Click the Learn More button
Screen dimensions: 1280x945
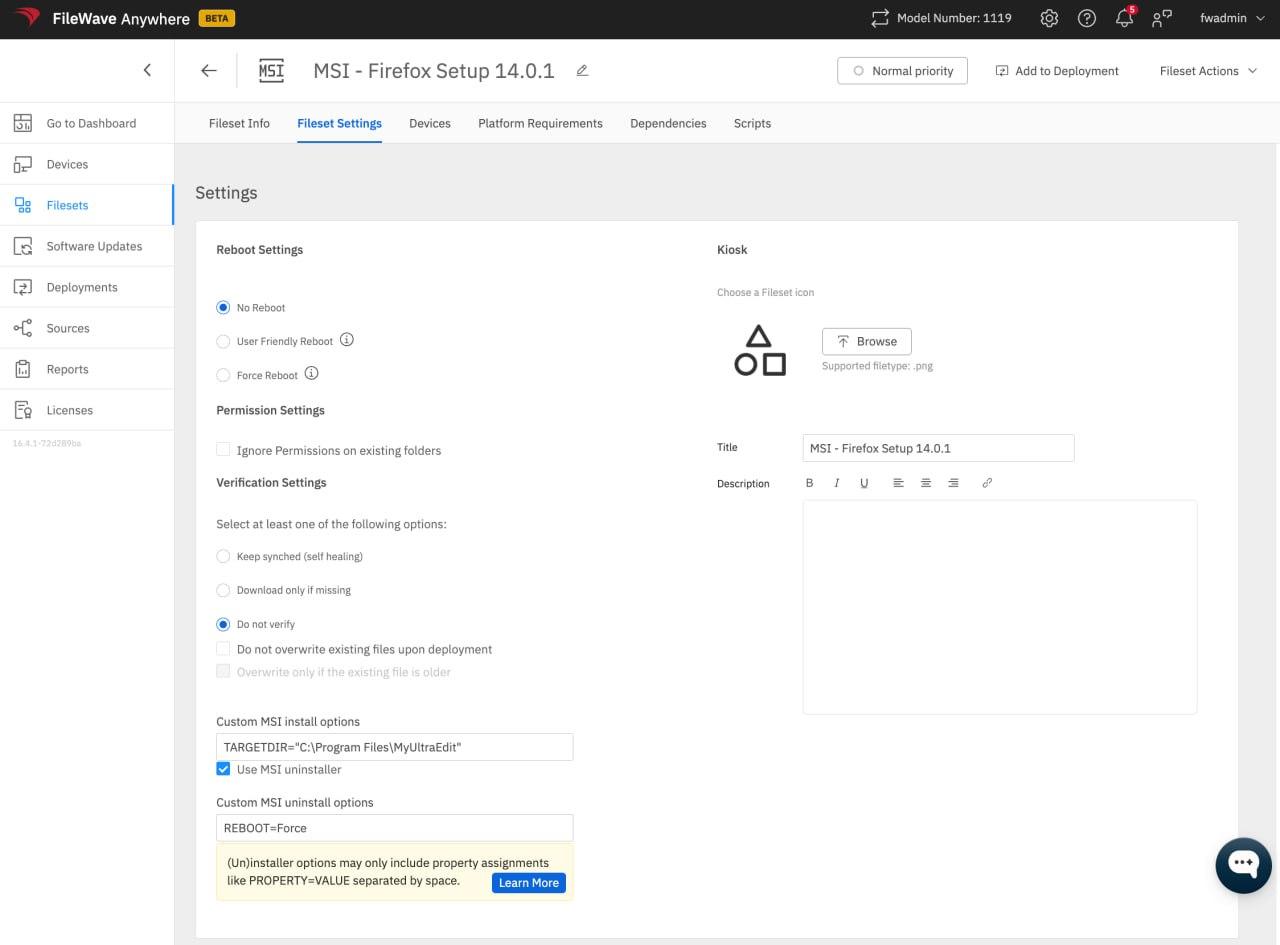529,883
